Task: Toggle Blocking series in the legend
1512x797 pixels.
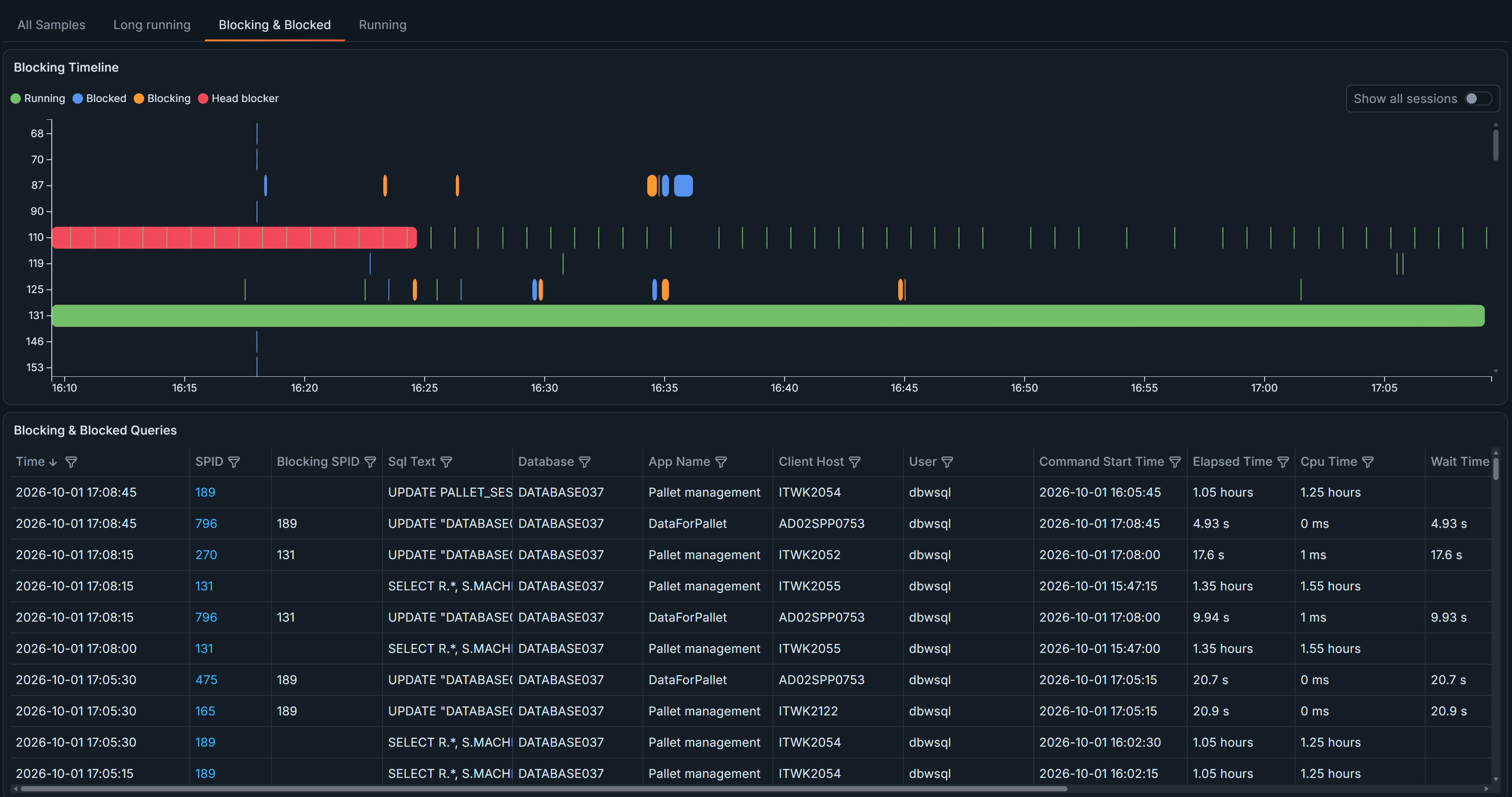Action: (x=162, y=99)
